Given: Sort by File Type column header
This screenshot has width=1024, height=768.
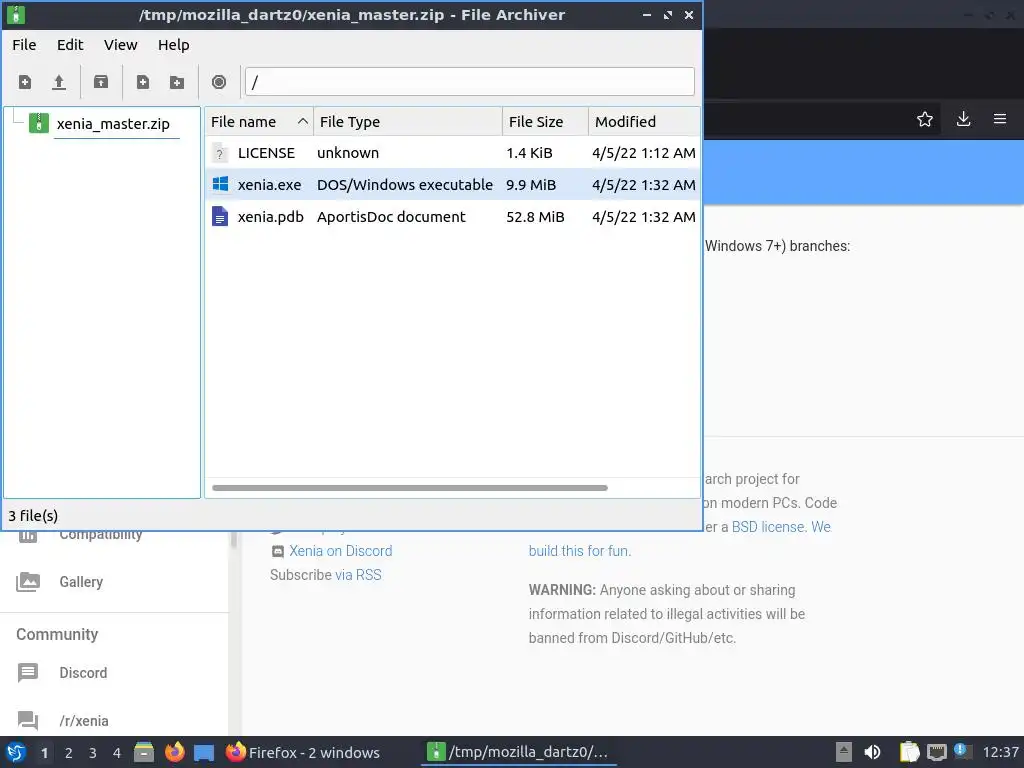Looking at the screenshot, I should click(x=408, y=121).
